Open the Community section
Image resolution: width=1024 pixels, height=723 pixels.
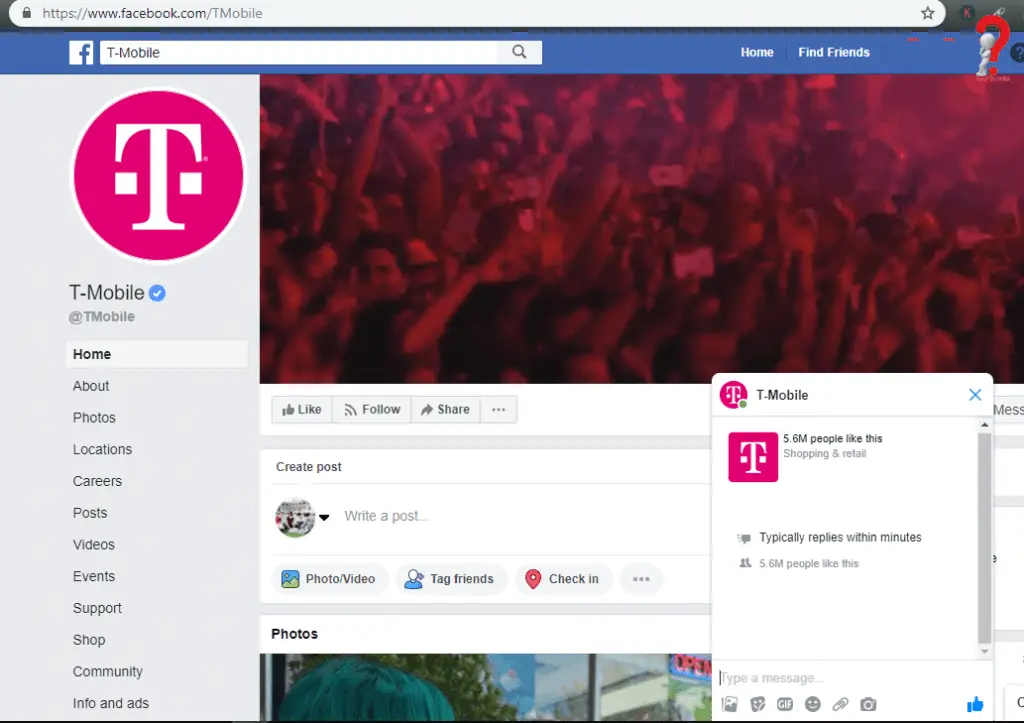(108, 672)
